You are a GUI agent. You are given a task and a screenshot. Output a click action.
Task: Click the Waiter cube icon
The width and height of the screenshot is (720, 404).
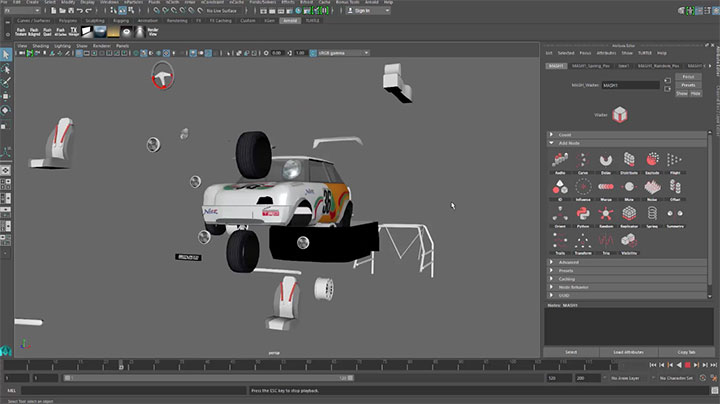point(619,115)
